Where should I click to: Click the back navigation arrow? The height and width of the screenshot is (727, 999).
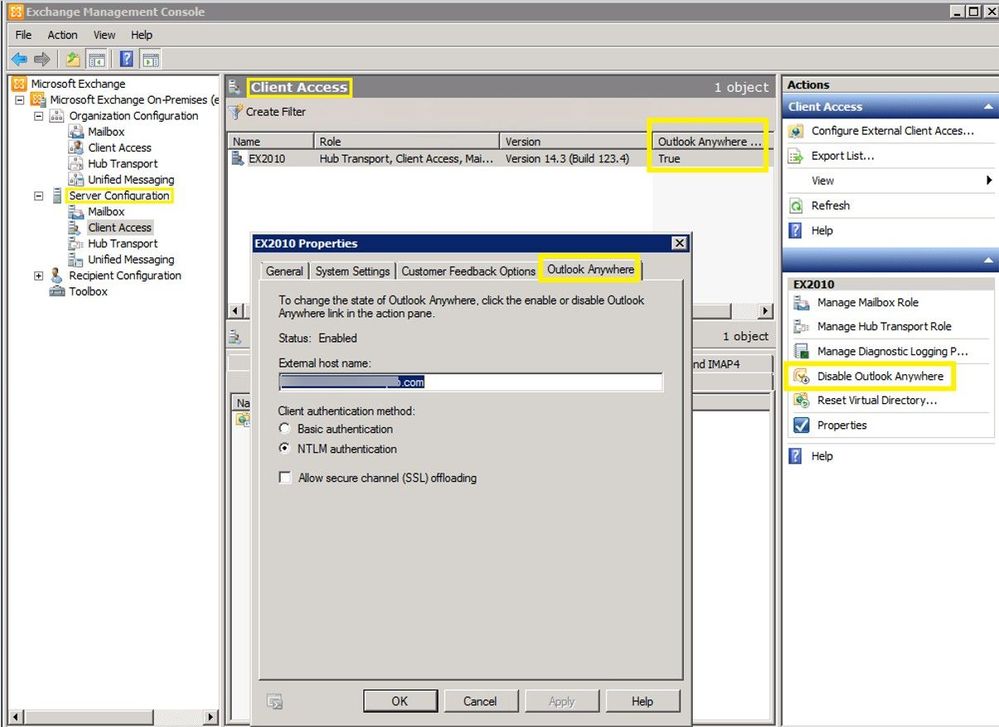tap(18, 58)
